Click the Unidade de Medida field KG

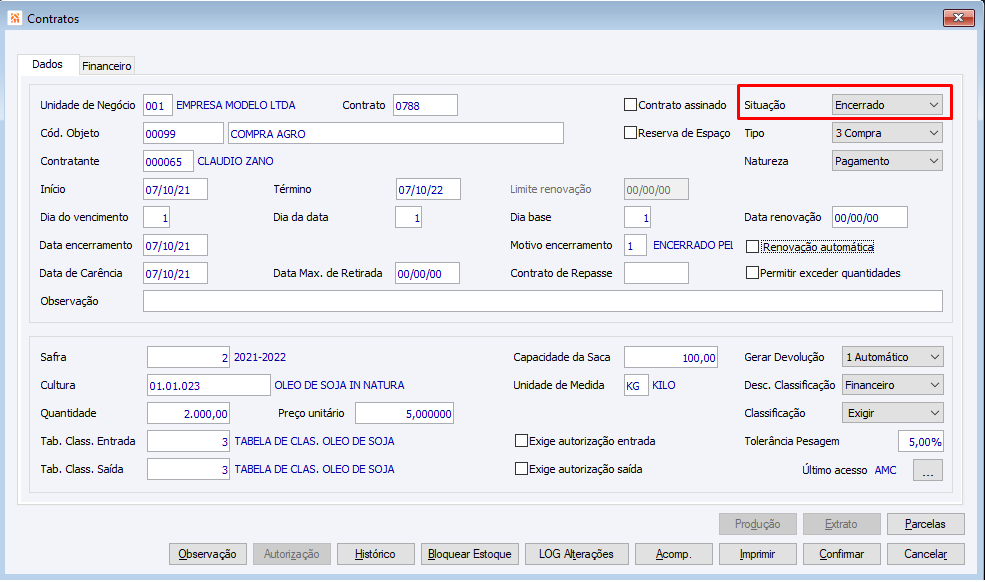tap(636, 385)
